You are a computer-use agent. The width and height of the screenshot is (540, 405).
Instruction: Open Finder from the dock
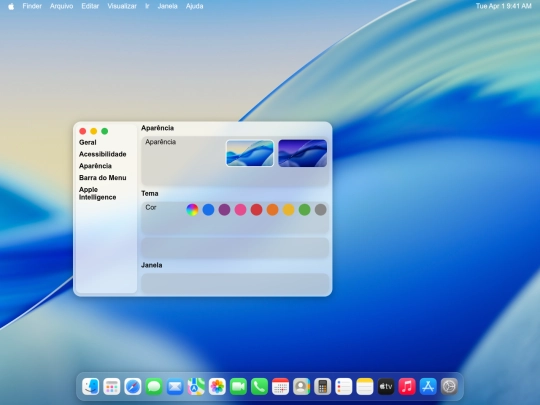tap(91, 386)
